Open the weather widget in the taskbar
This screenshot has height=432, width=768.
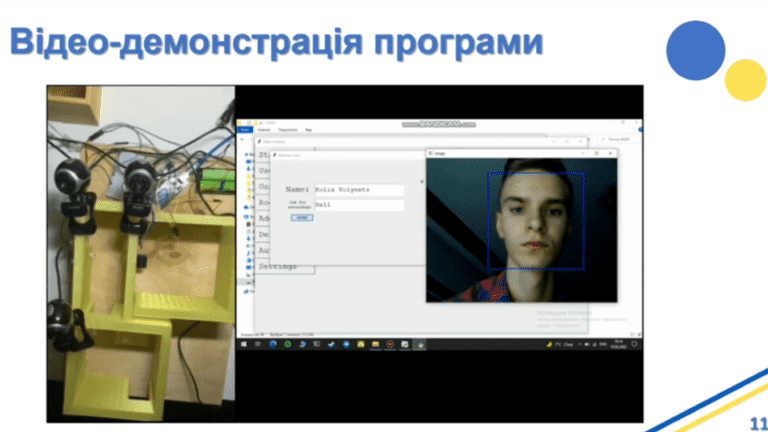(x=560, y=344)
